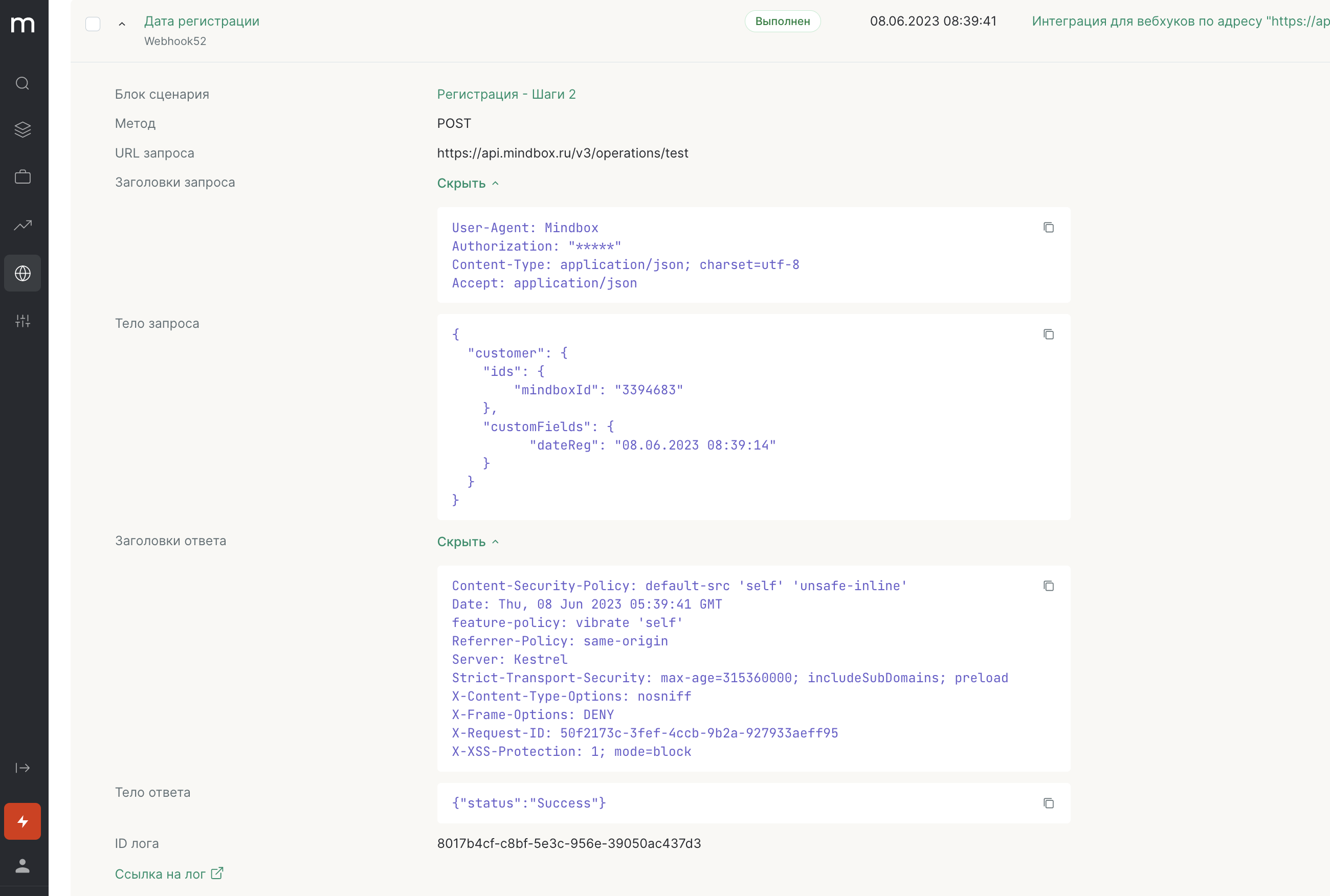The height and width of the screenshot is (896, 1330).
Task: Click the Mindbox logo in the sidebar
Action: pos(23,25)
